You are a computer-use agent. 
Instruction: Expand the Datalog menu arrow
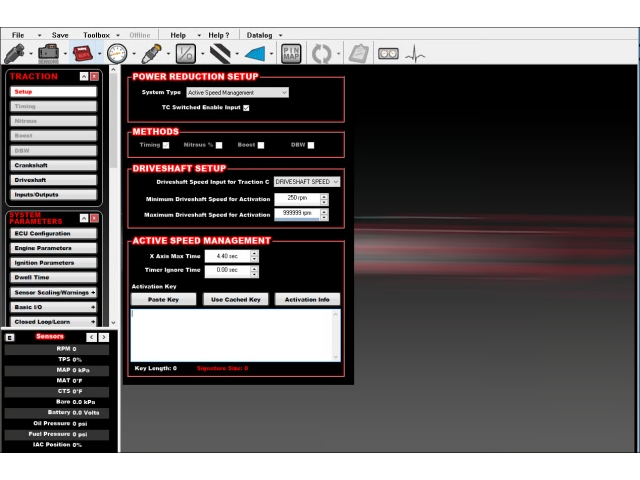pos(280,36)
